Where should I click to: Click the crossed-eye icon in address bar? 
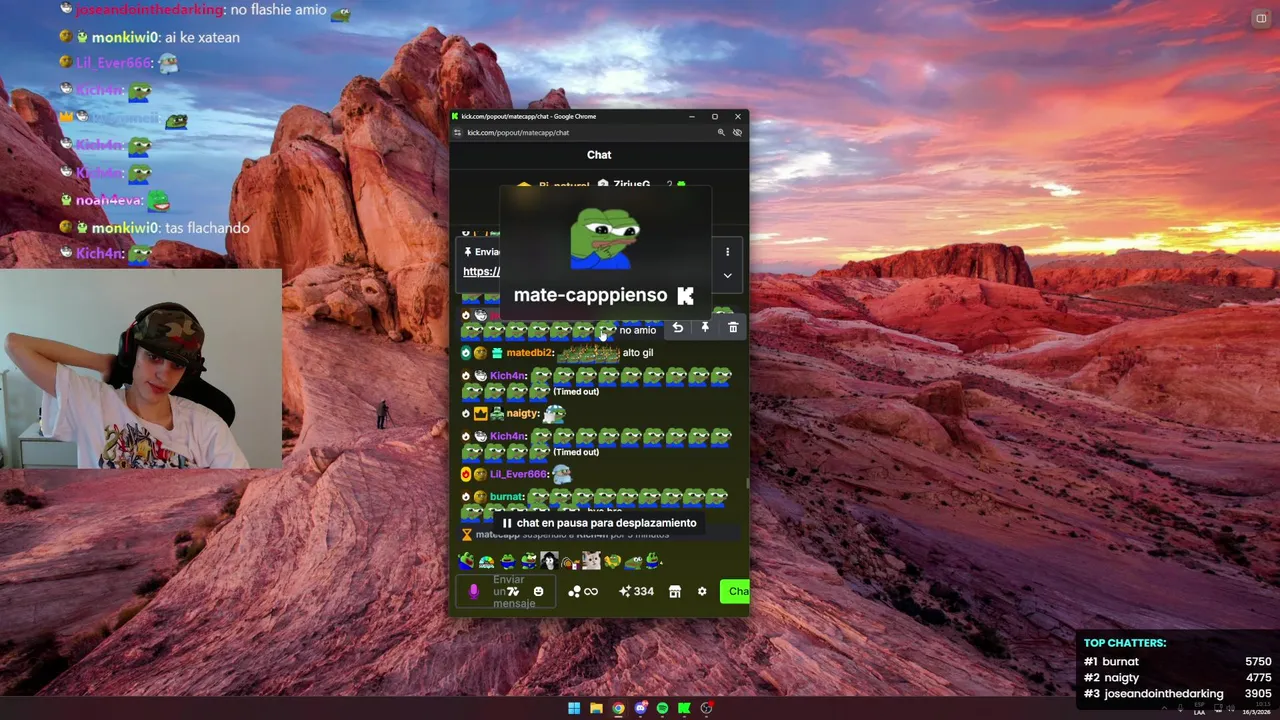pos(737,132)
